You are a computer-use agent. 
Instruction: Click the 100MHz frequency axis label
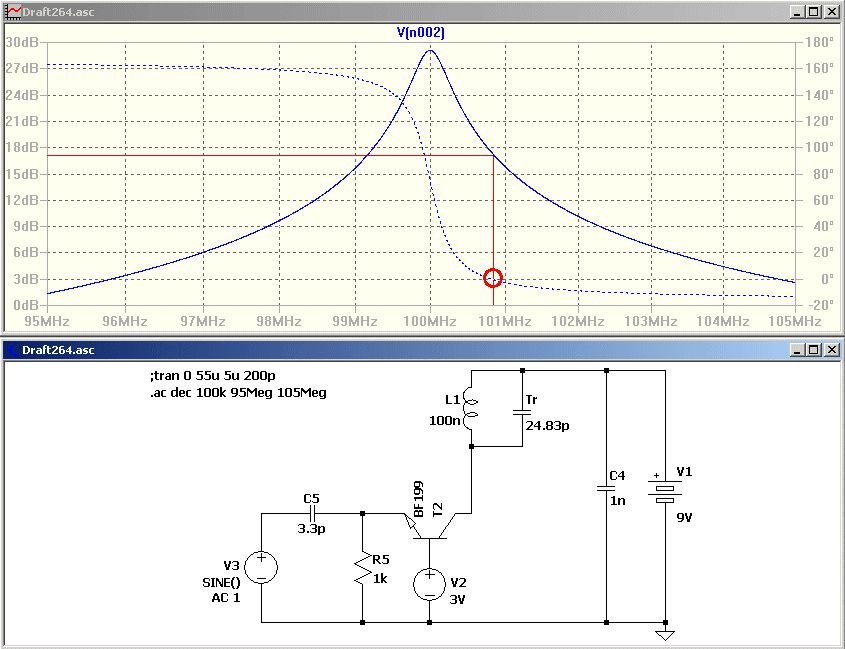coord(430,321)
